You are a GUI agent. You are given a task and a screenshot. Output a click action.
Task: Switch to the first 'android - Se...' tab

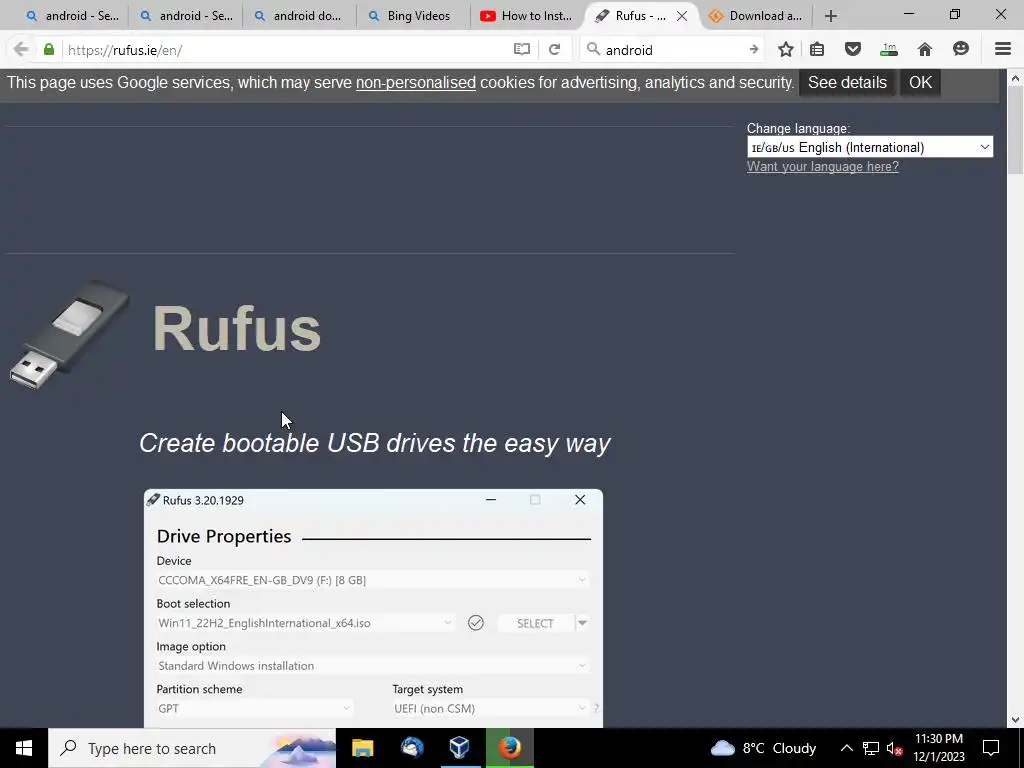(x=71, y=16)
